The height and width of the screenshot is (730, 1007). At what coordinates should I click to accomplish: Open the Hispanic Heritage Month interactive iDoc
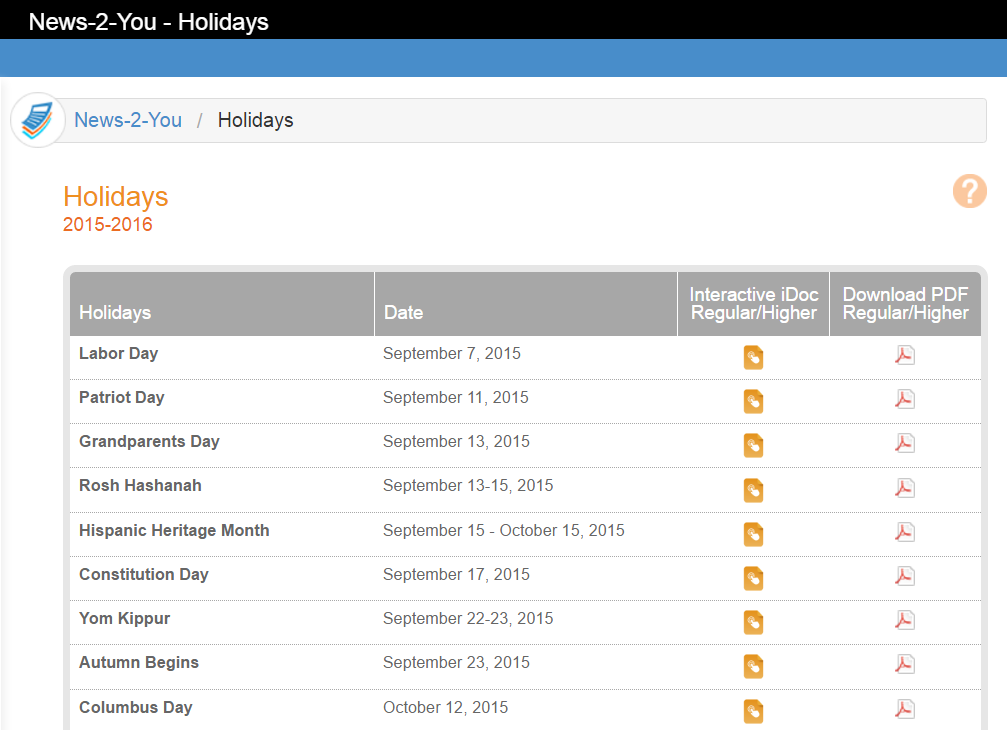[753, 535]
